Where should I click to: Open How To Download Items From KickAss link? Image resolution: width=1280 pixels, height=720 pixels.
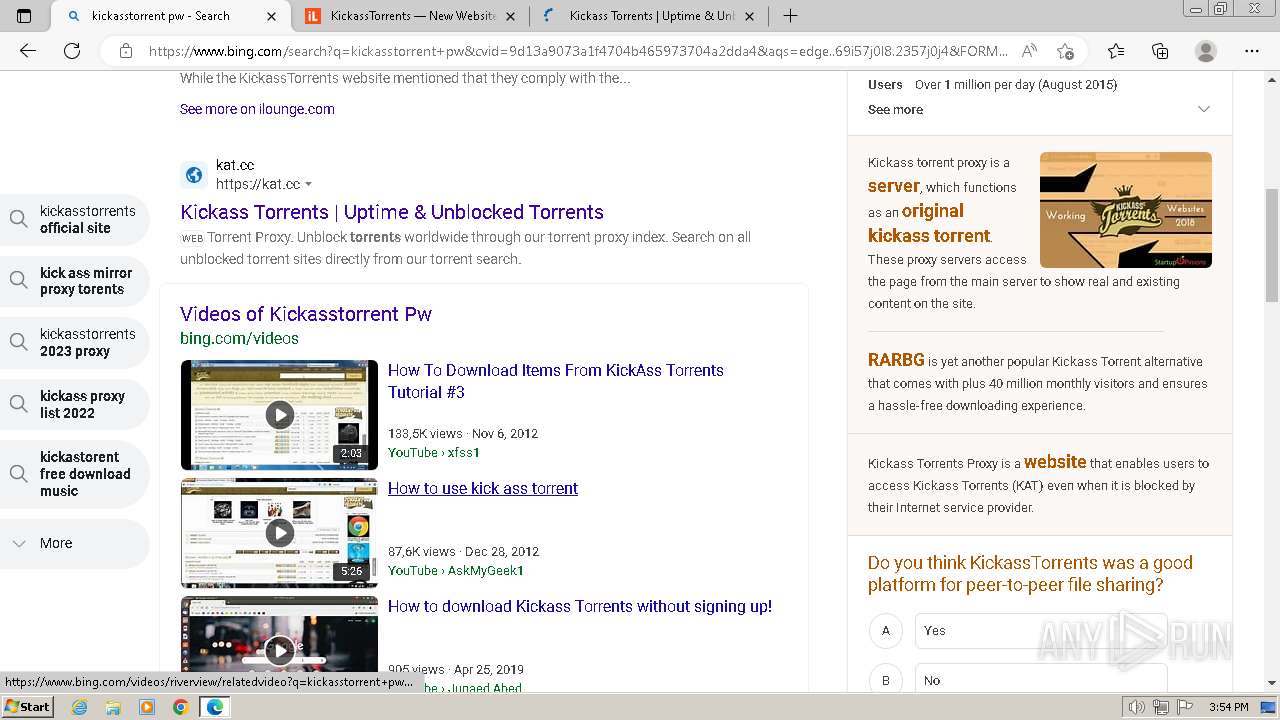tap(556, 381)
